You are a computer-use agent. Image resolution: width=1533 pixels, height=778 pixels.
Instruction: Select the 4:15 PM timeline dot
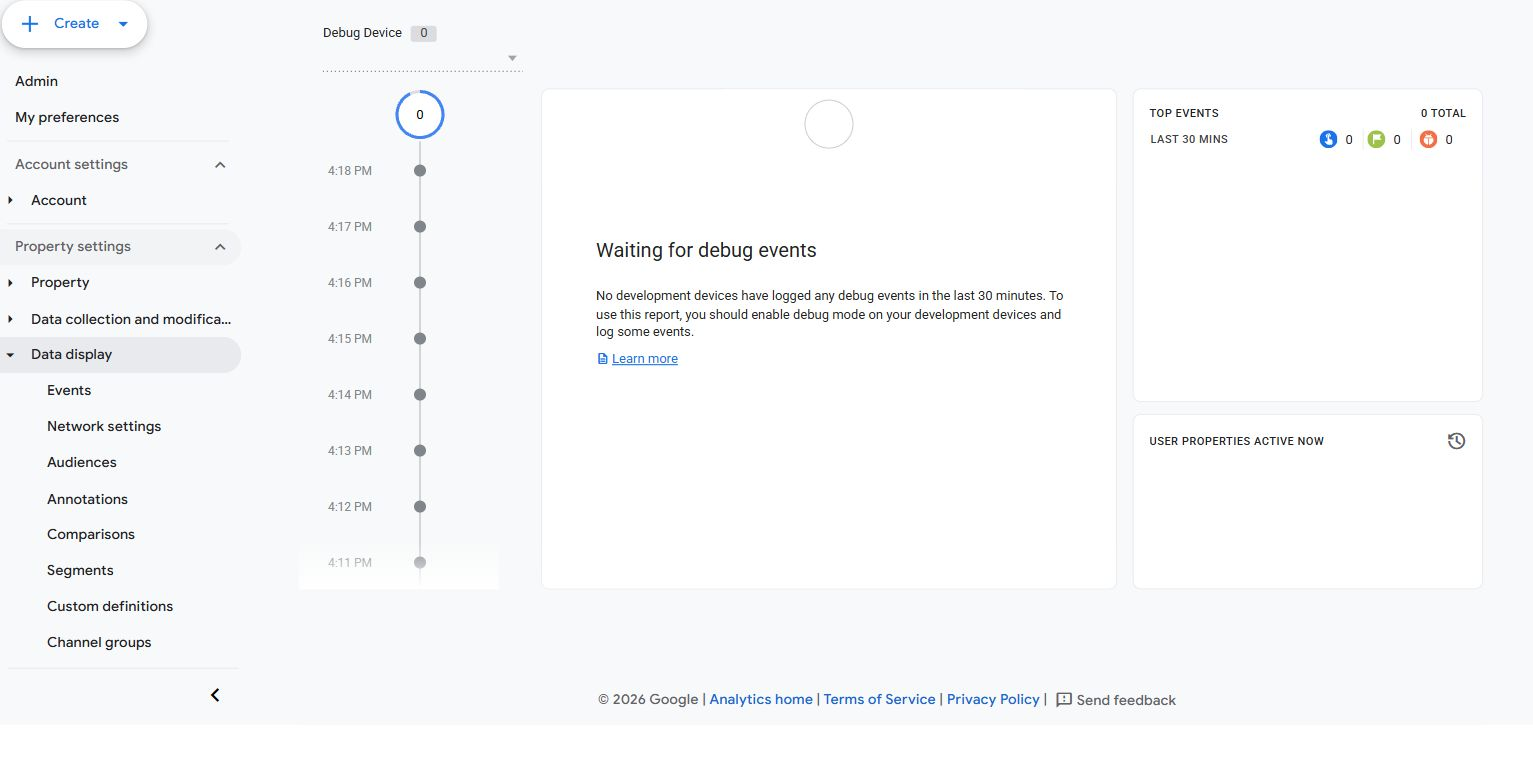point(420,339)
